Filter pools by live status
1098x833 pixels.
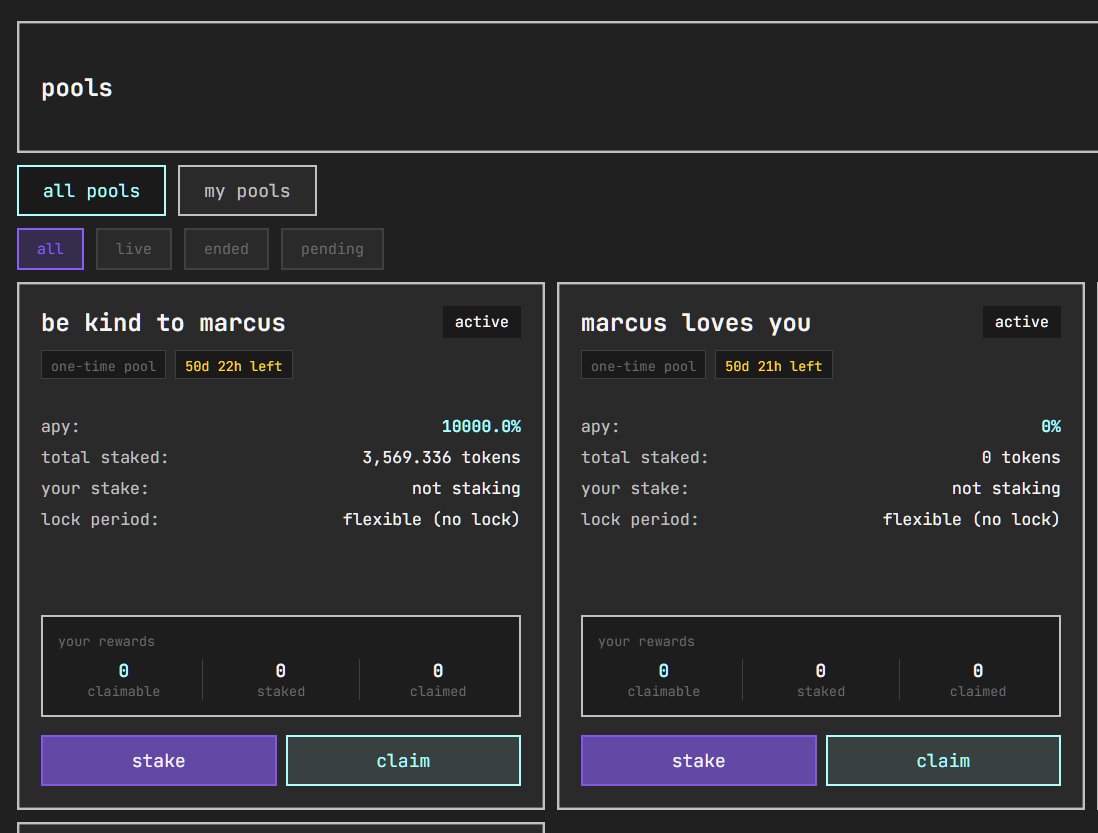134,248
